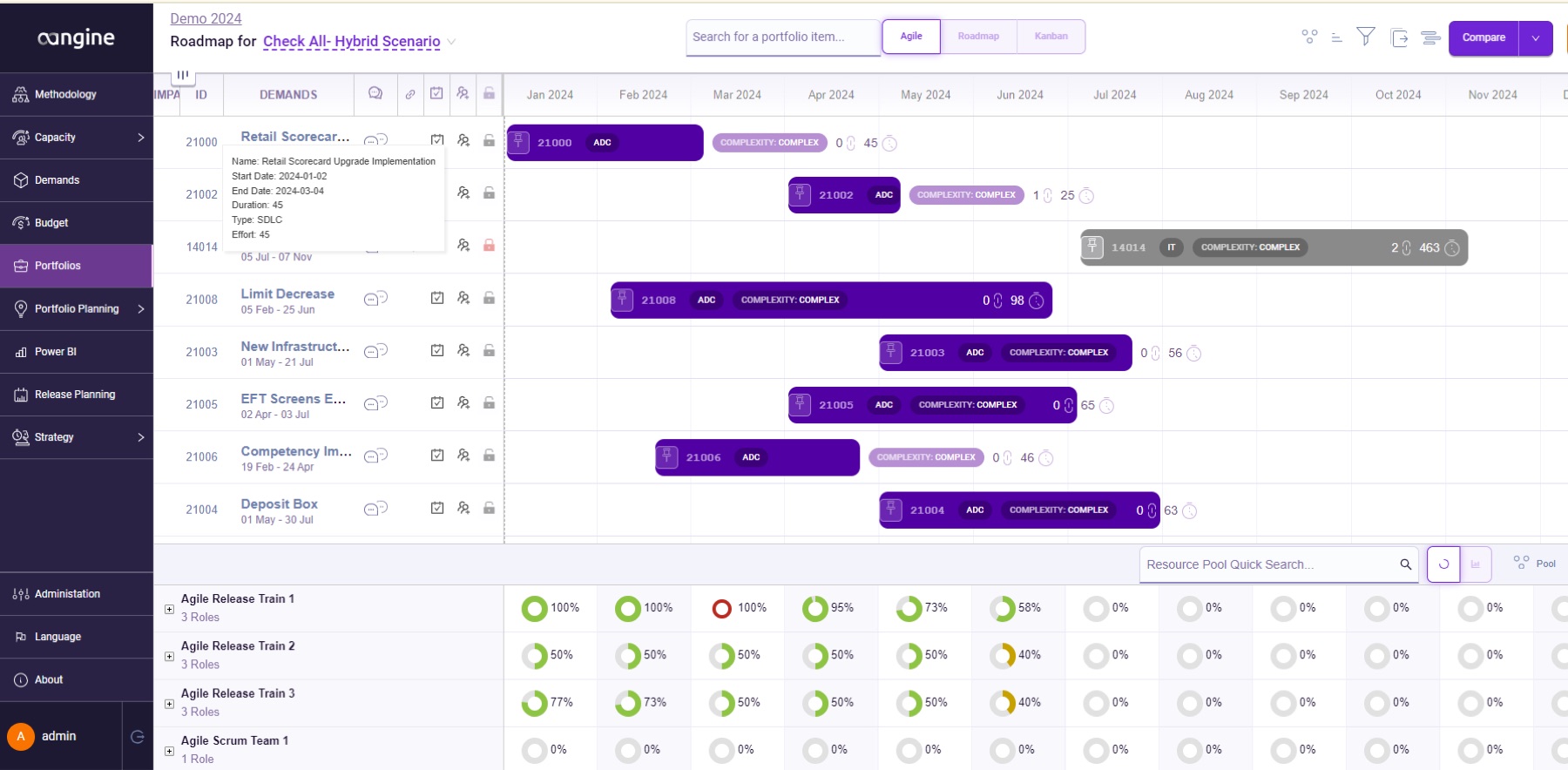Open comments for demand 21008 Limit Decrease
1568x770 pixels.
tap(375, 299)
